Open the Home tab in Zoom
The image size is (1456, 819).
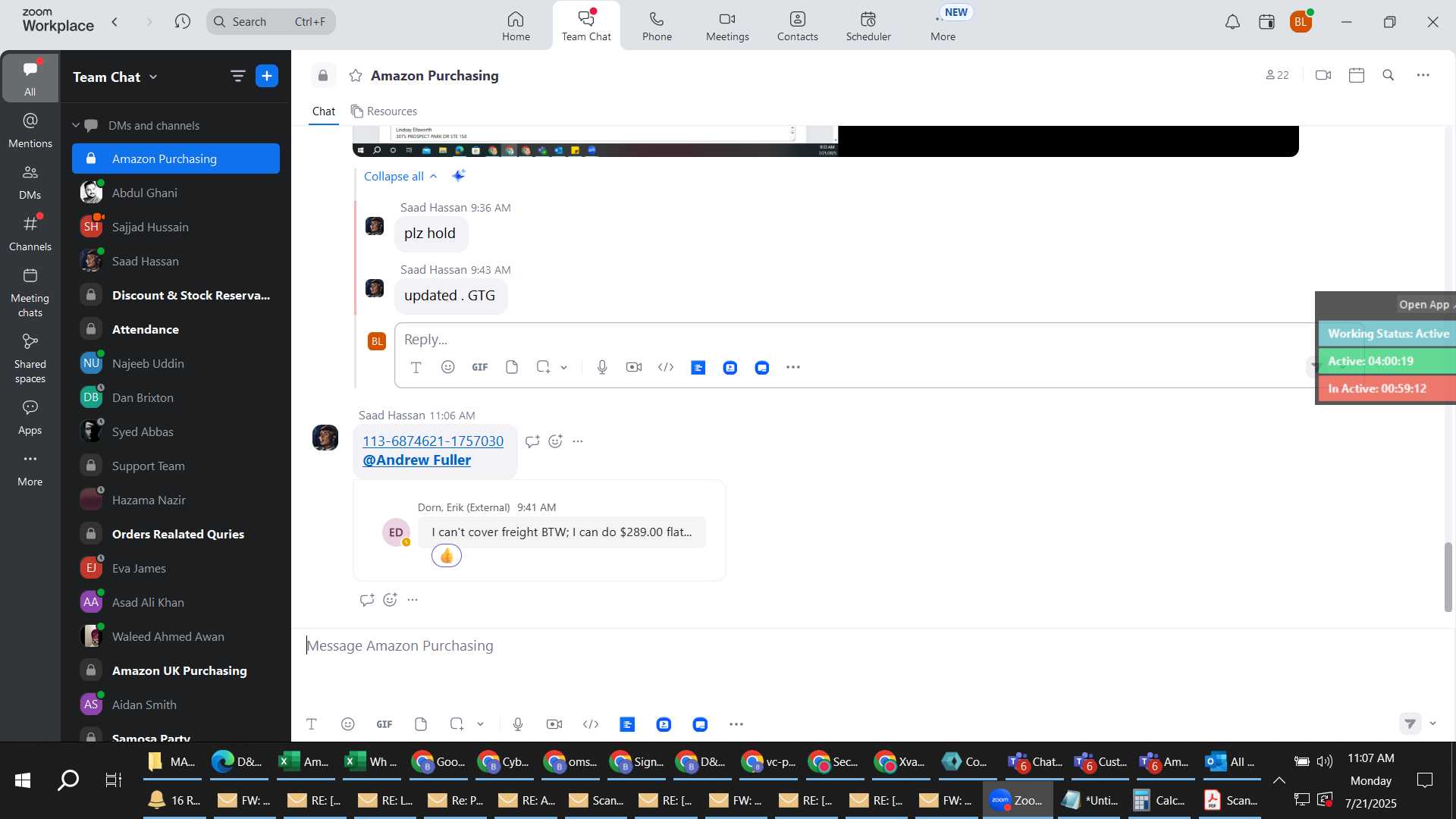[516, 26]
